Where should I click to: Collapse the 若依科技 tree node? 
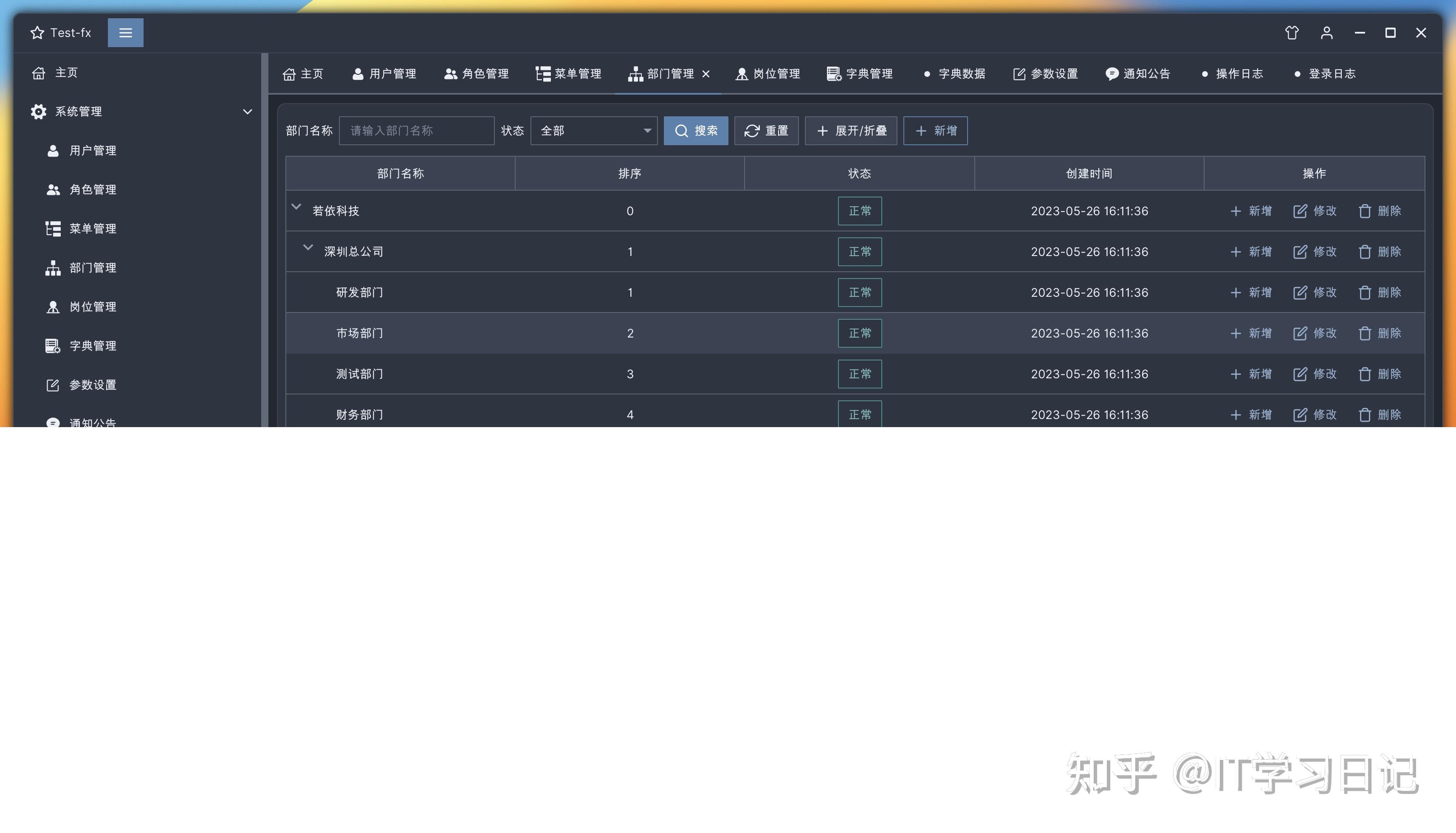pyautogui.click(x=296, y=208)
